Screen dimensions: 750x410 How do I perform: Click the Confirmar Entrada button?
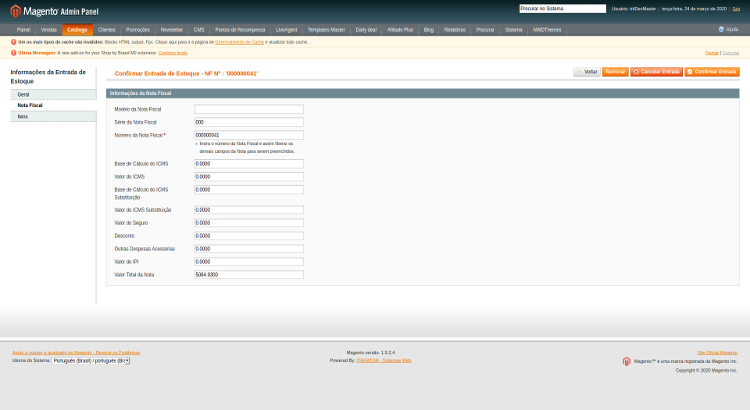coord(712,72)
